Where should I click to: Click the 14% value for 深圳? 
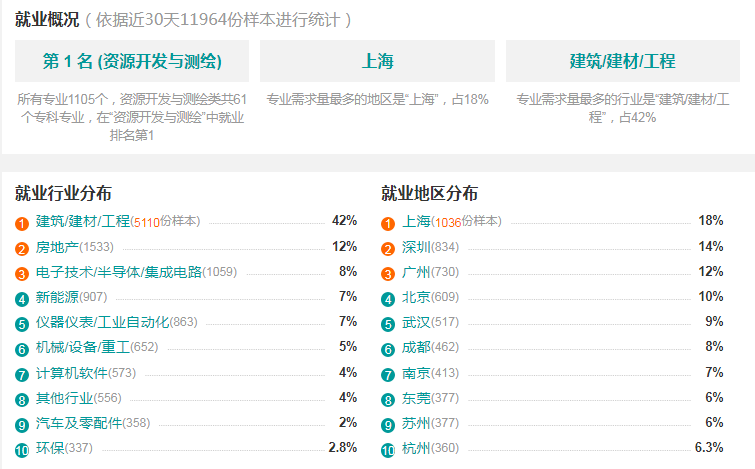pos(711,247)
